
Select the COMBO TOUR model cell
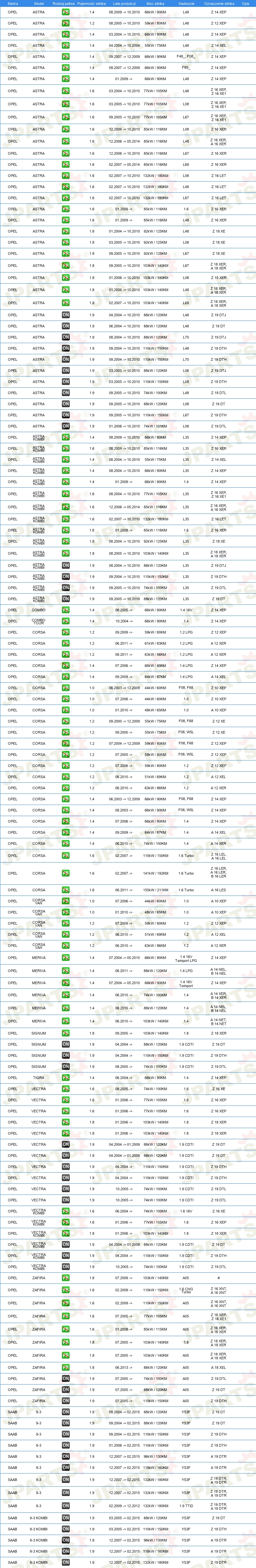tap(38, 621)
